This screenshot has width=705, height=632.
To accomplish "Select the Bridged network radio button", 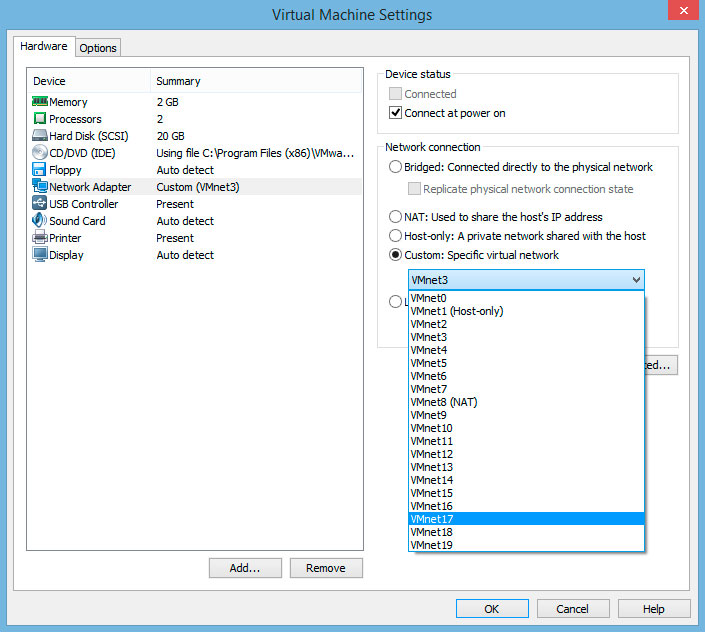I will [396, 167].
